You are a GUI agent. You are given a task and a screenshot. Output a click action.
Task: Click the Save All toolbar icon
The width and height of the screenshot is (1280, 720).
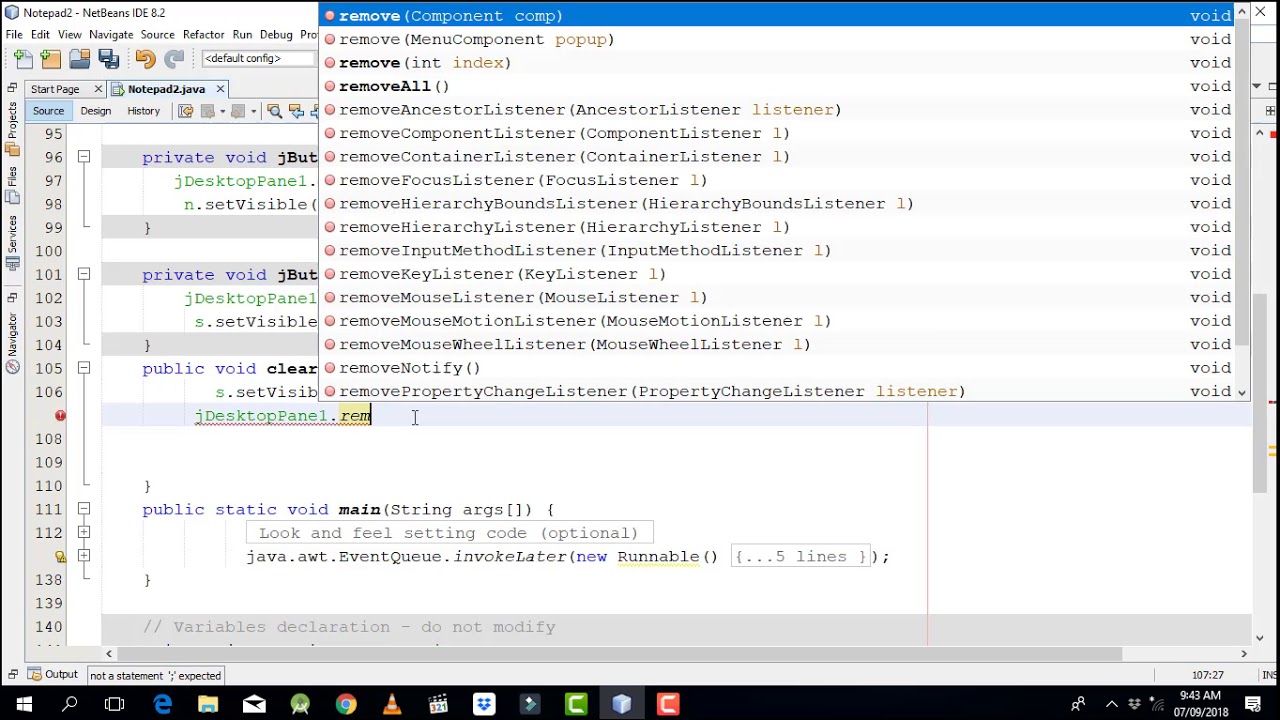pyautogui.click(x=109, y=59)
